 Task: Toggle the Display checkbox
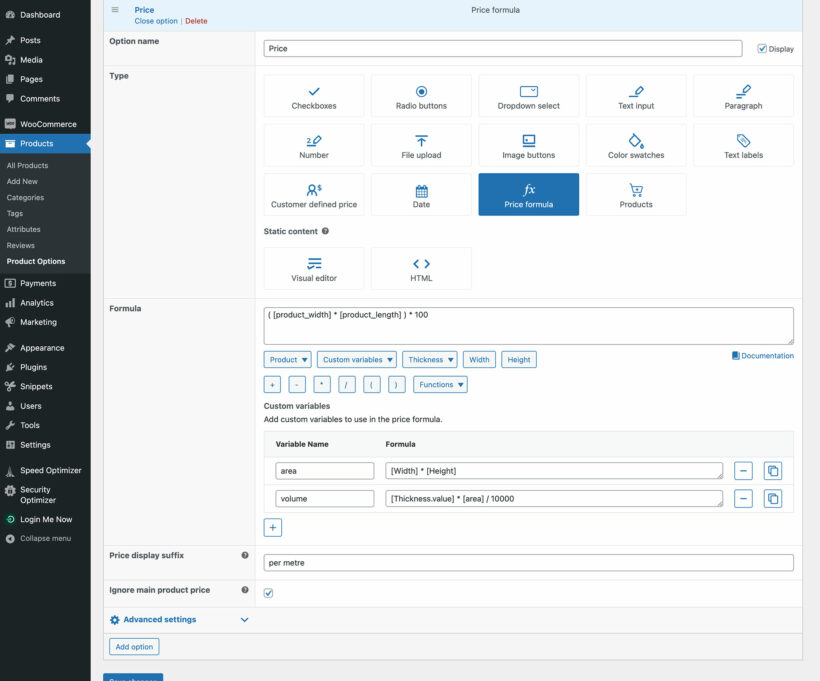coord(762,48)
